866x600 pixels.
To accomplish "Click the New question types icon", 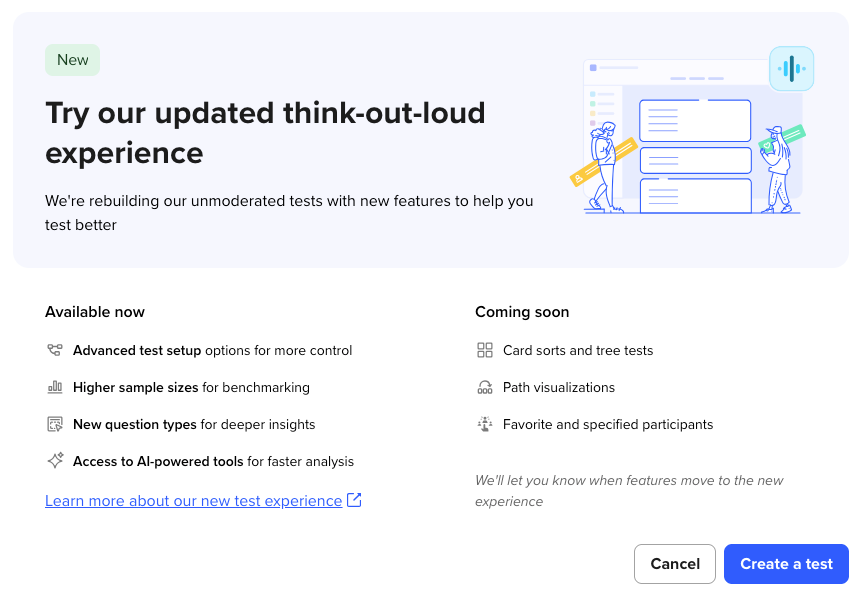I will point(55,424).
